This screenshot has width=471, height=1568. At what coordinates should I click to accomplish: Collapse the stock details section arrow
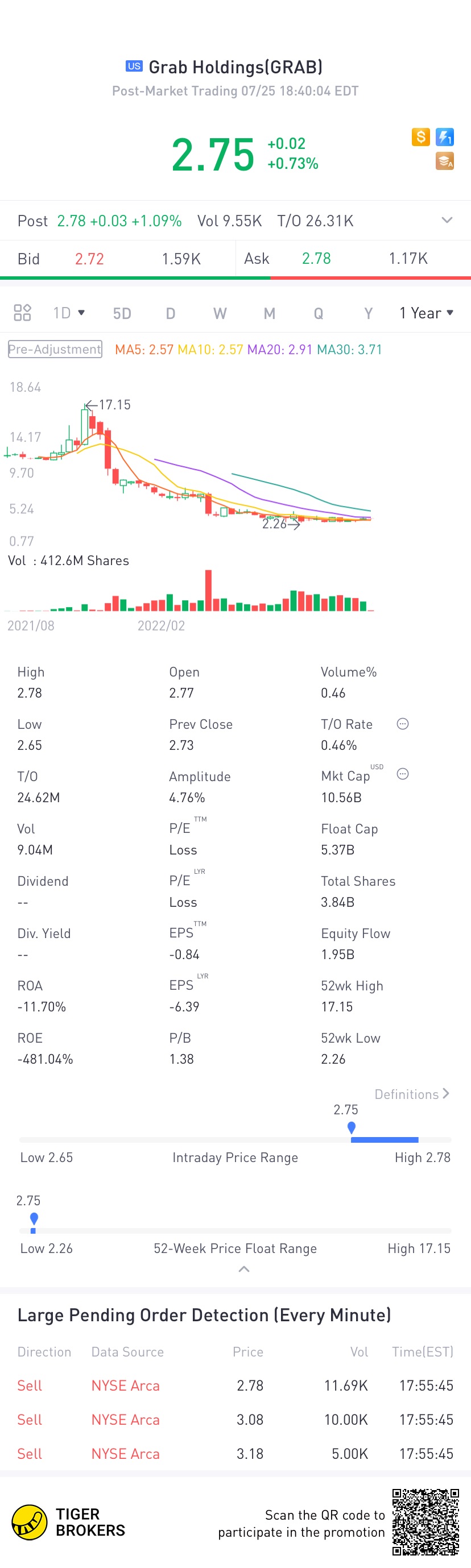click(243, 1269)
